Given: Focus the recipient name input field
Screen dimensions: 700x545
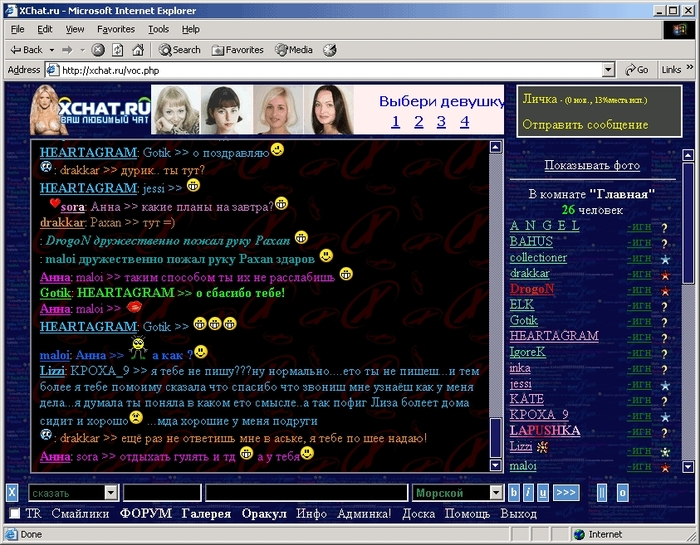Looking at the screenshot, I should (162, 493).
